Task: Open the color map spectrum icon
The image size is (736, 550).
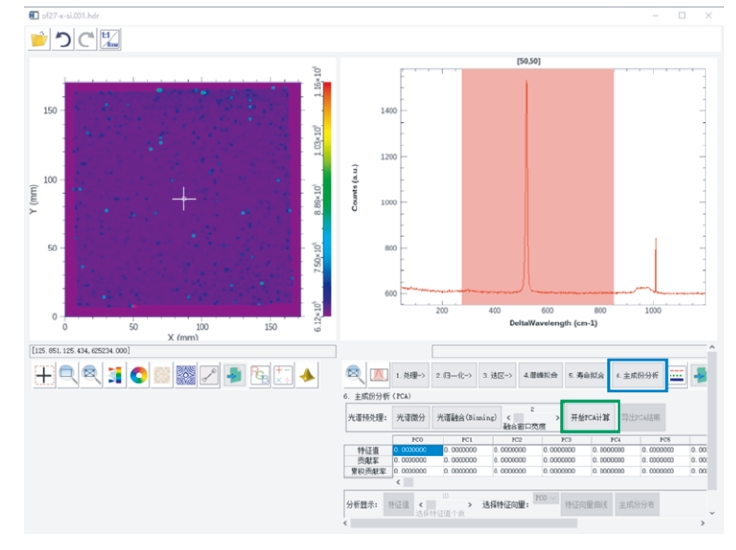Action: [x=116, y=375]
